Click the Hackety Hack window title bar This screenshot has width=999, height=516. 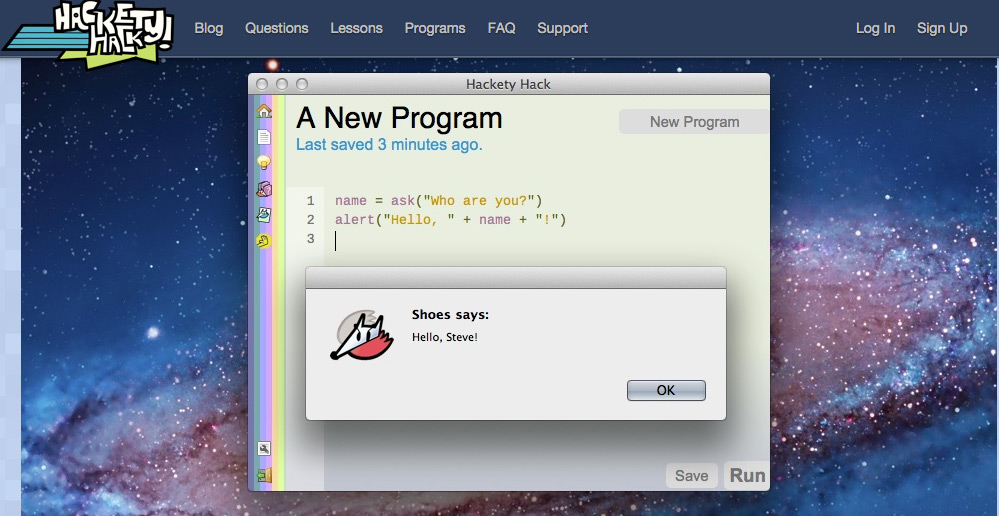click(508, 84)
